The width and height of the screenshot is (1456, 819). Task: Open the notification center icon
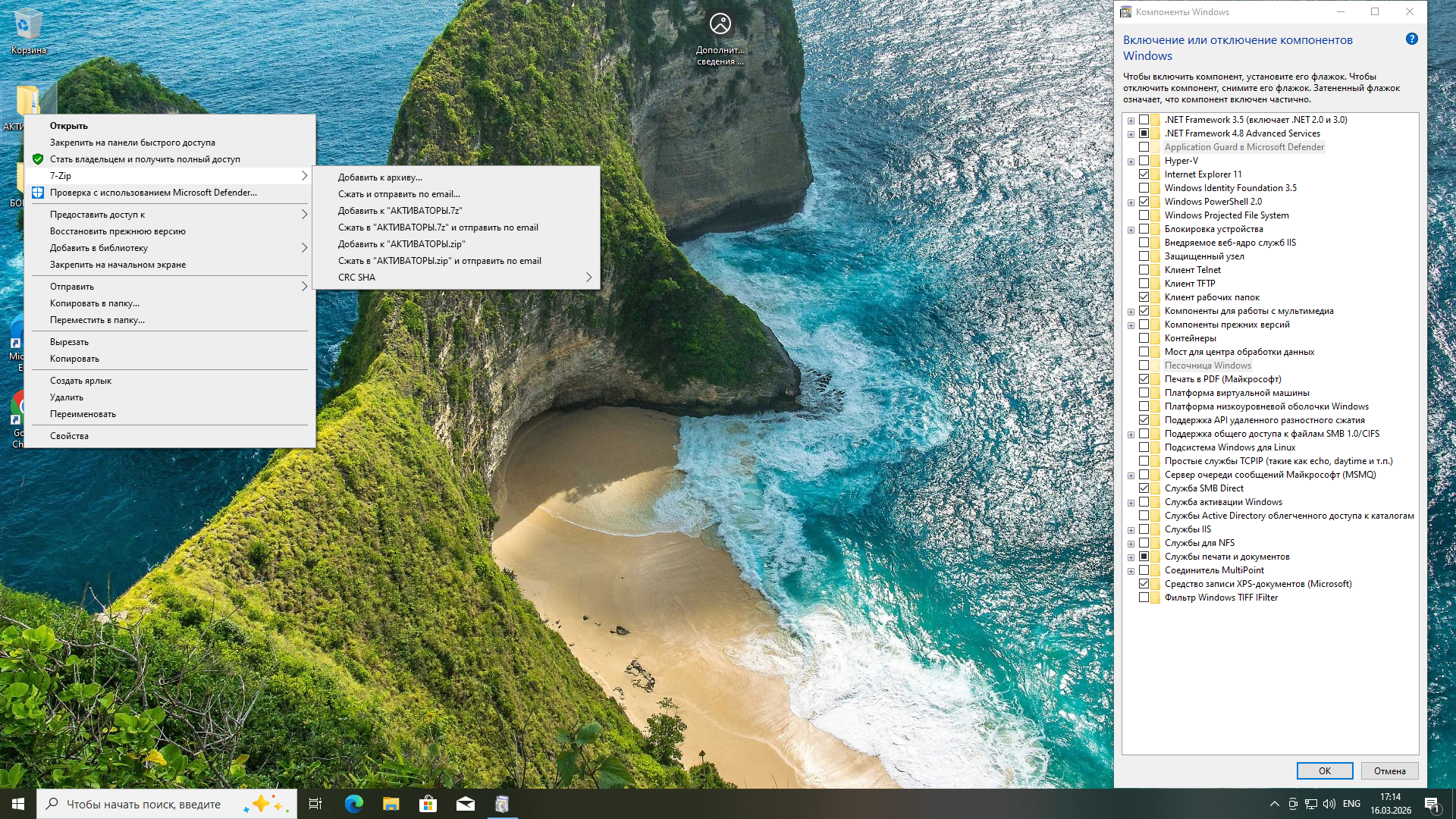pyautogui.click(x=1432, y=804)
